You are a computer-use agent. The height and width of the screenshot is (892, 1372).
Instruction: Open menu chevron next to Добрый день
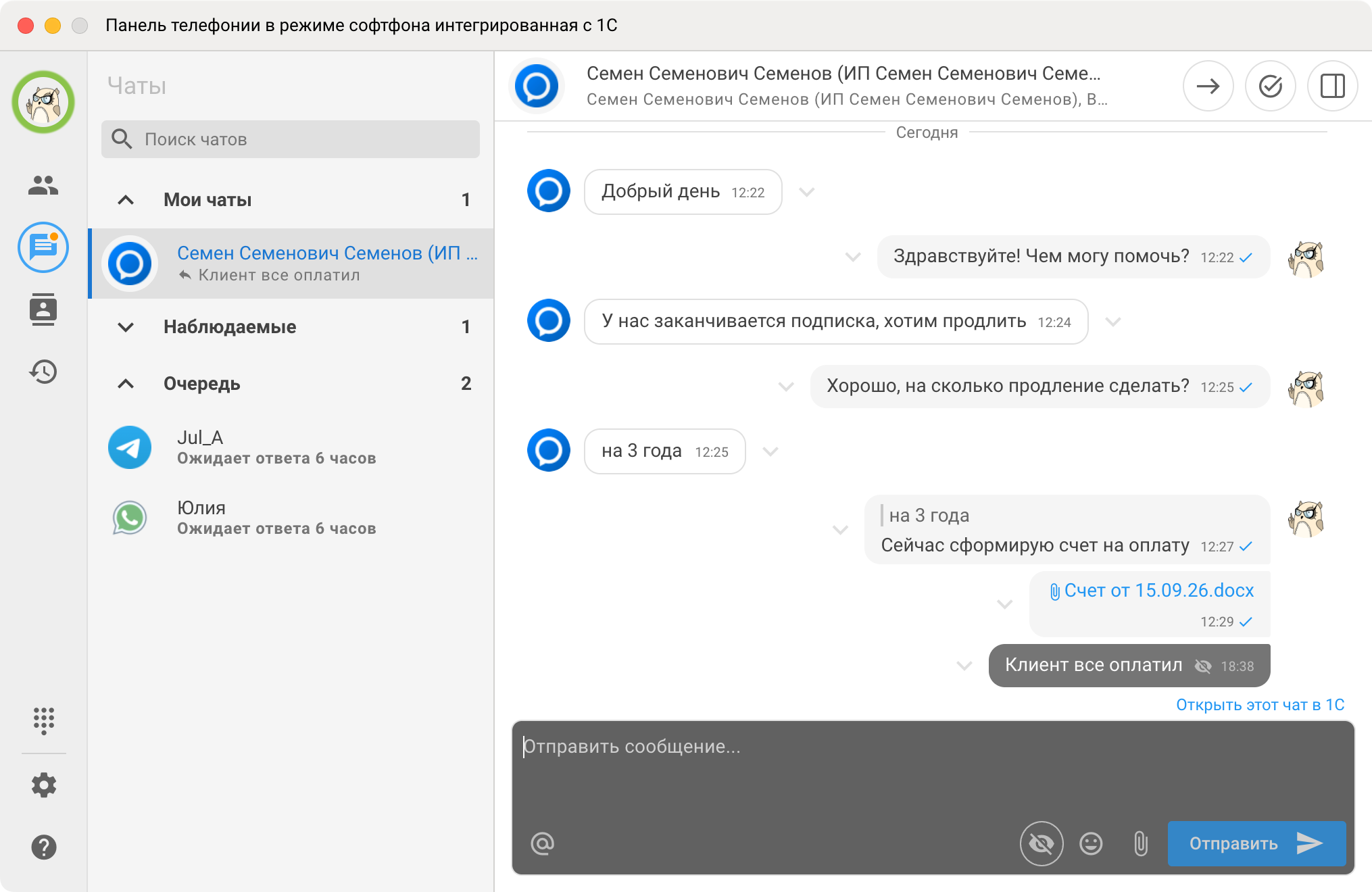point(806,192)
